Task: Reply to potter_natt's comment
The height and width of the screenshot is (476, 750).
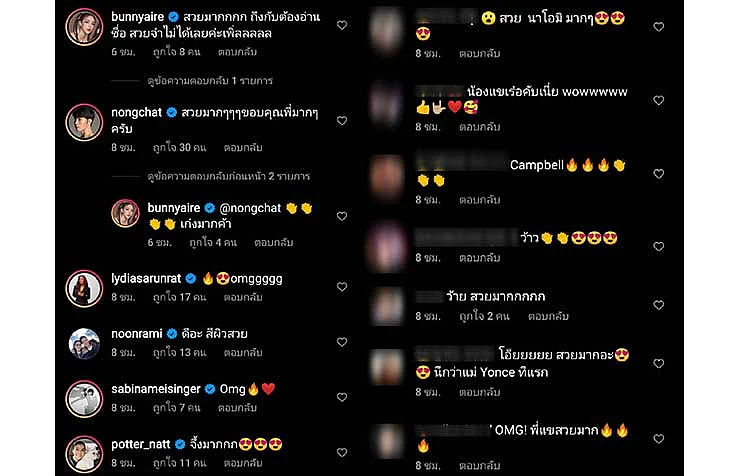Action: (x=243, y=463)
